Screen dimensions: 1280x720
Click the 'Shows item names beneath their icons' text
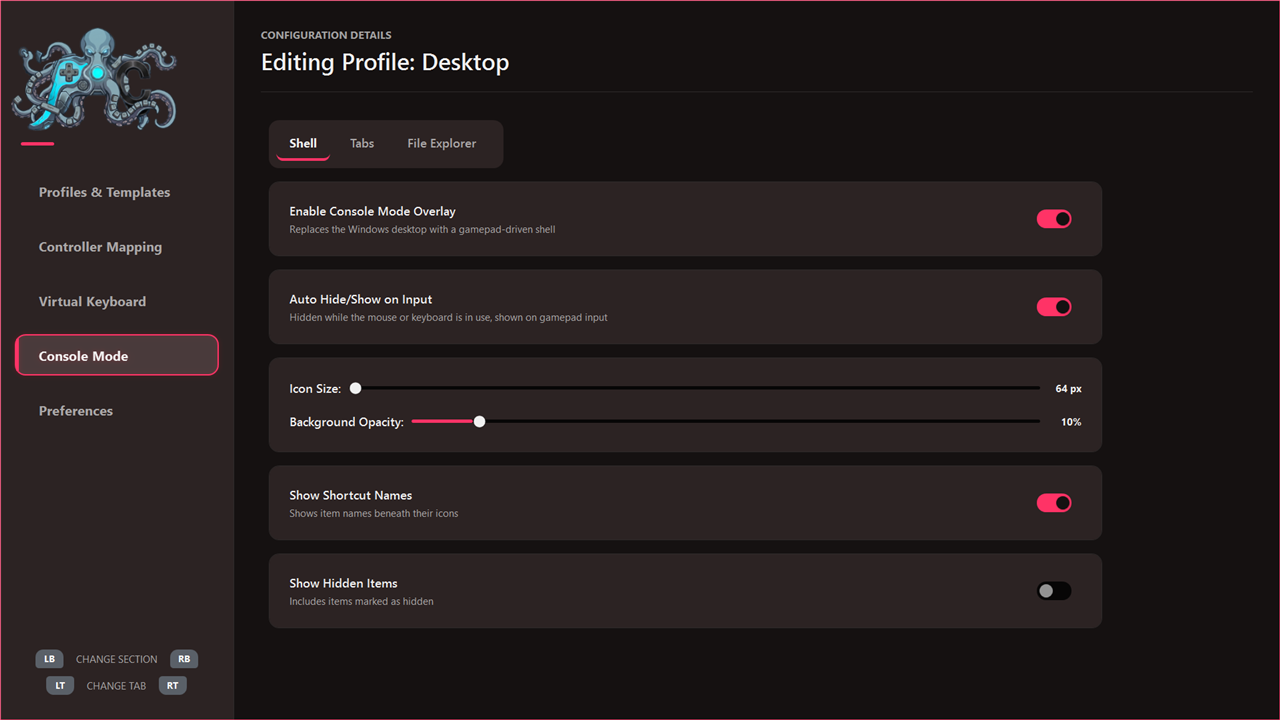coord(374,514)
